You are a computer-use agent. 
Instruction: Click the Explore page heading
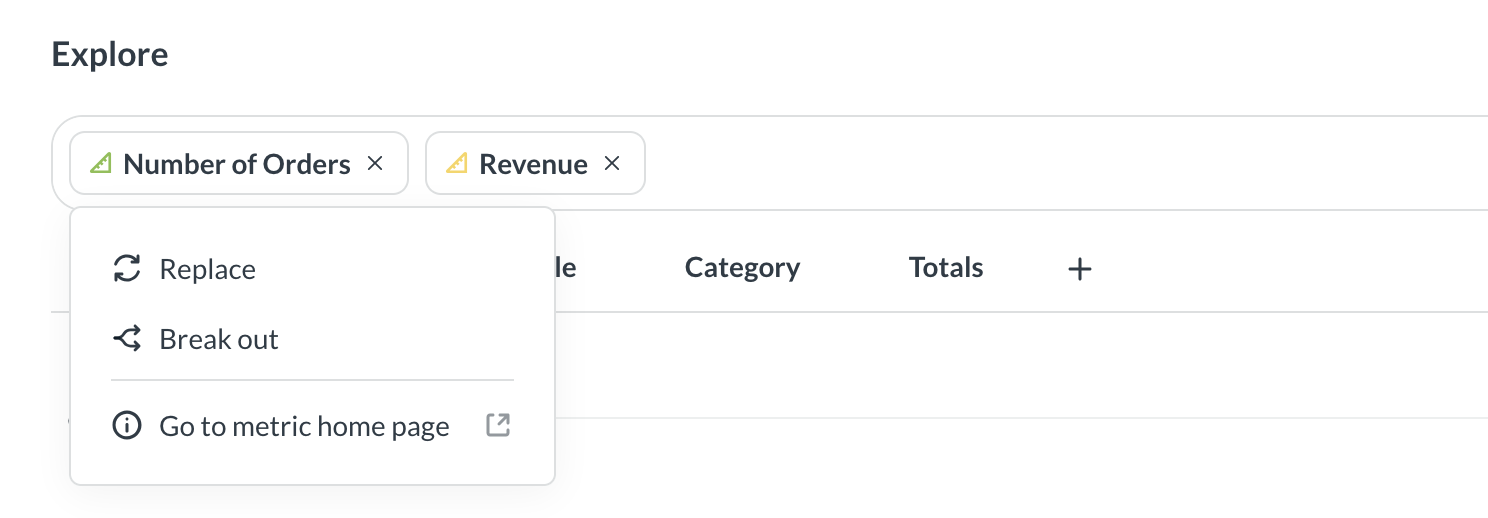click(x=110, y=54)
